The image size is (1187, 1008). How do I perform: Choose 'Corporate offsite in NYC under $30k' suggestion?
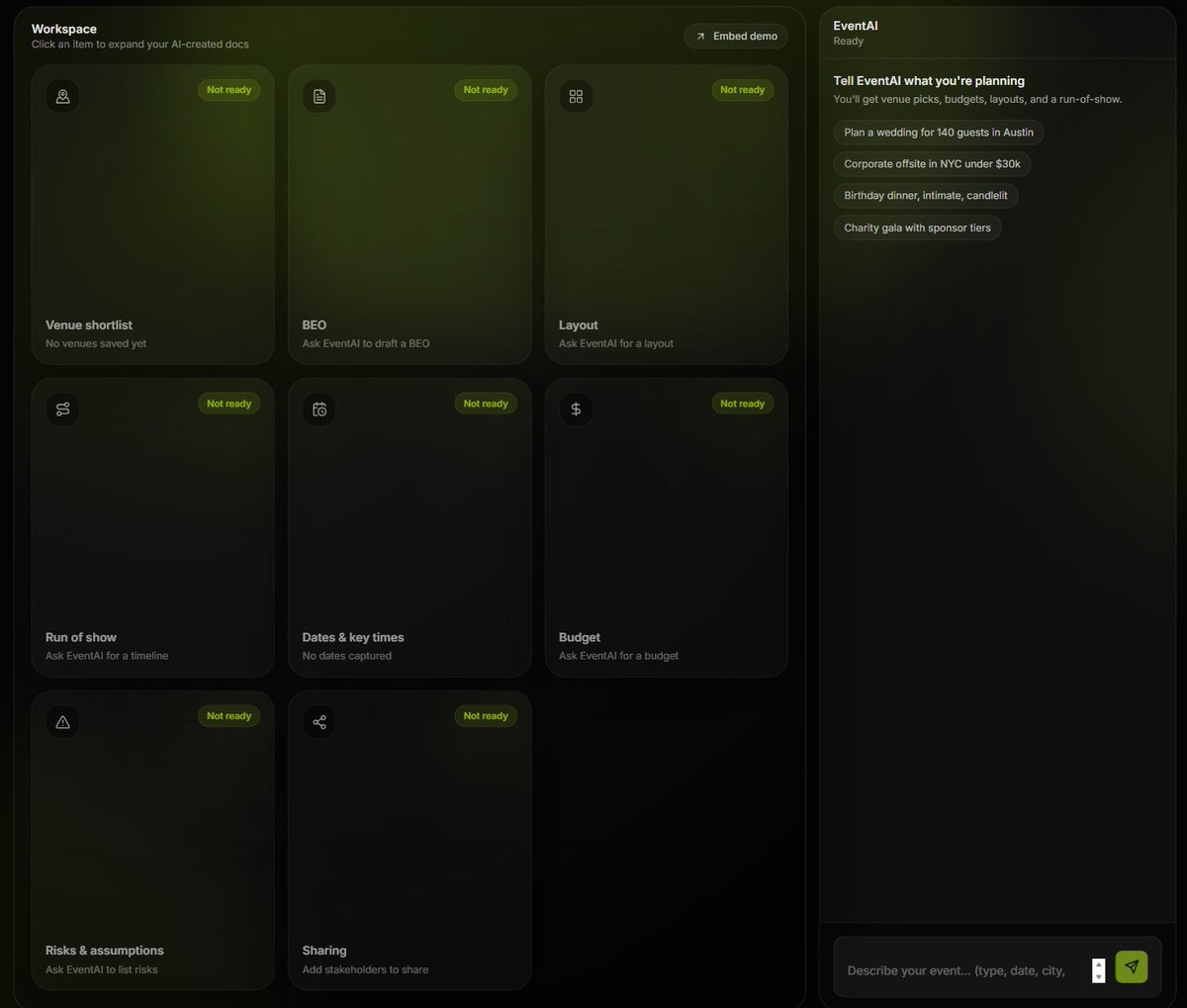932,164
